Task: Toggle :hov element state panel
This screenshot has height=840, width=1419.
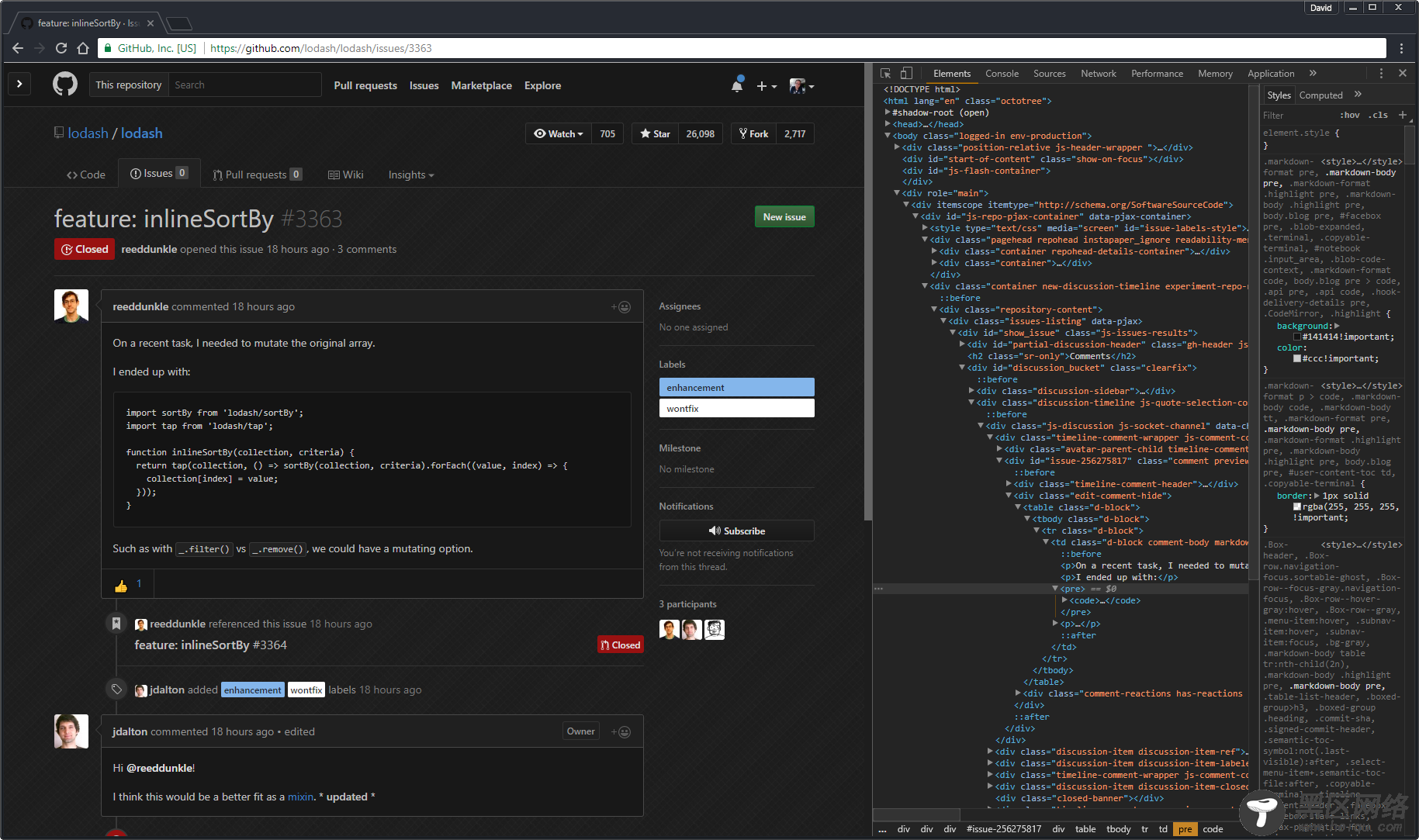Action: tap(1349, 115)
